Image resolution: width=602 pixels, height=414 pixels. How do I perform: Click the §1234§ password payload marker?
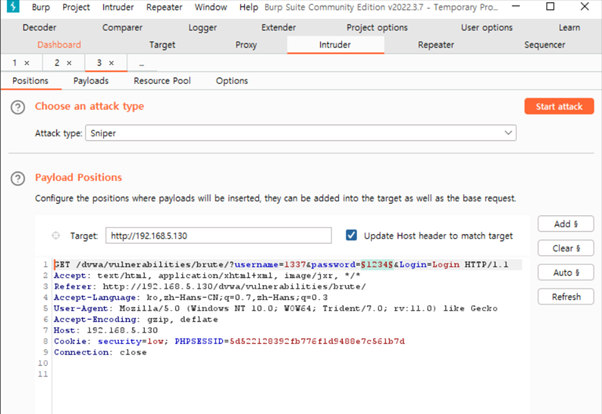pyautogui.click(x=377, y=265)
